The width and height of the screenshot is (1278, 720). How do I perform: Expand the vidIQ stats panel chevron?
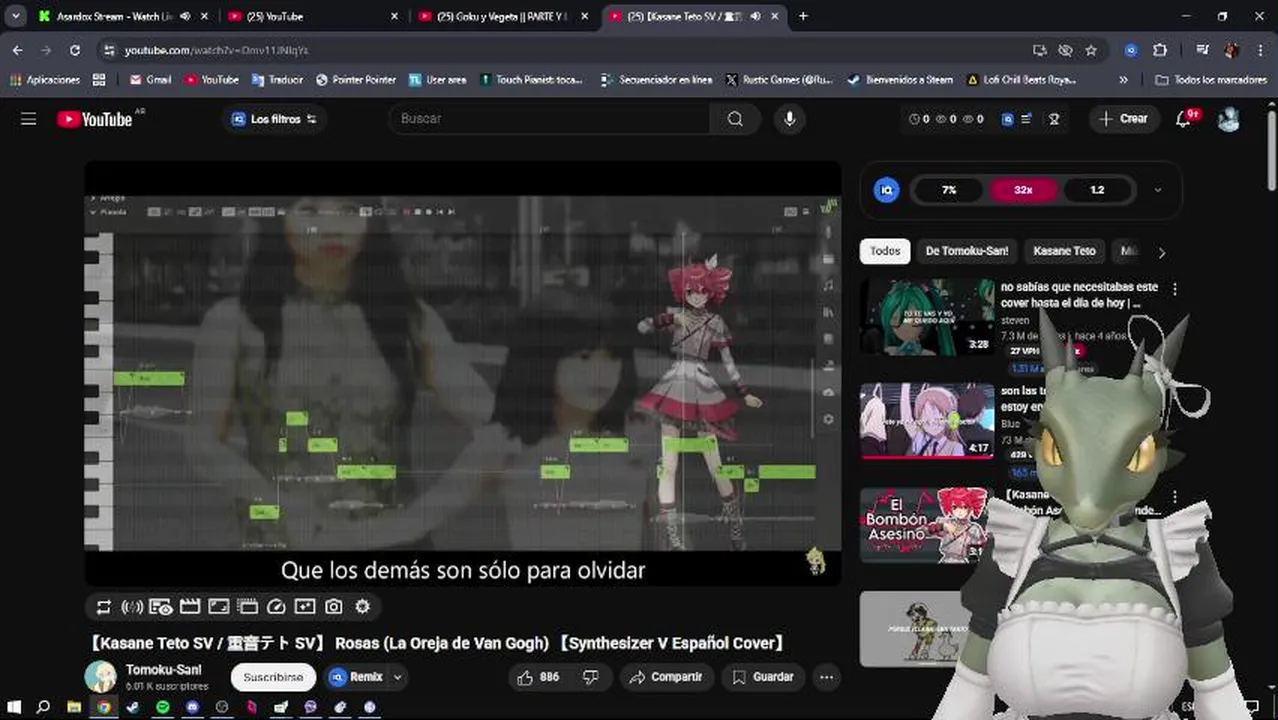coord(1158,190)
